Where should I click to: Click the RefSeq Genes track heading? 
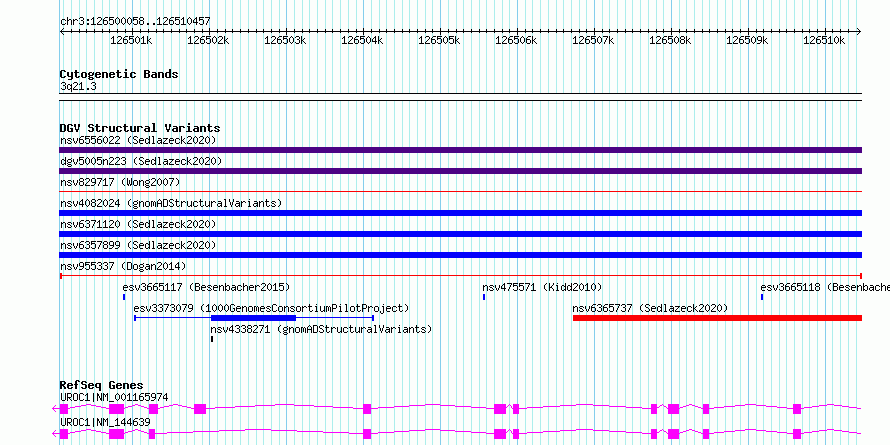tap(101, 385)
